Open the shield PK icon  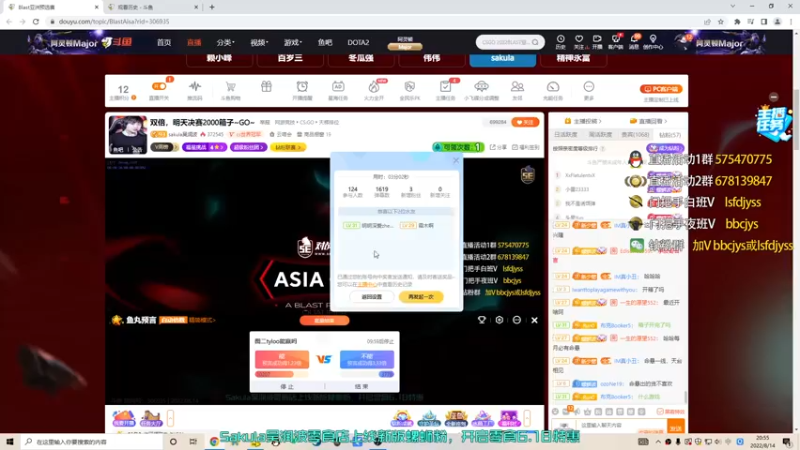(x=410, y=86)
